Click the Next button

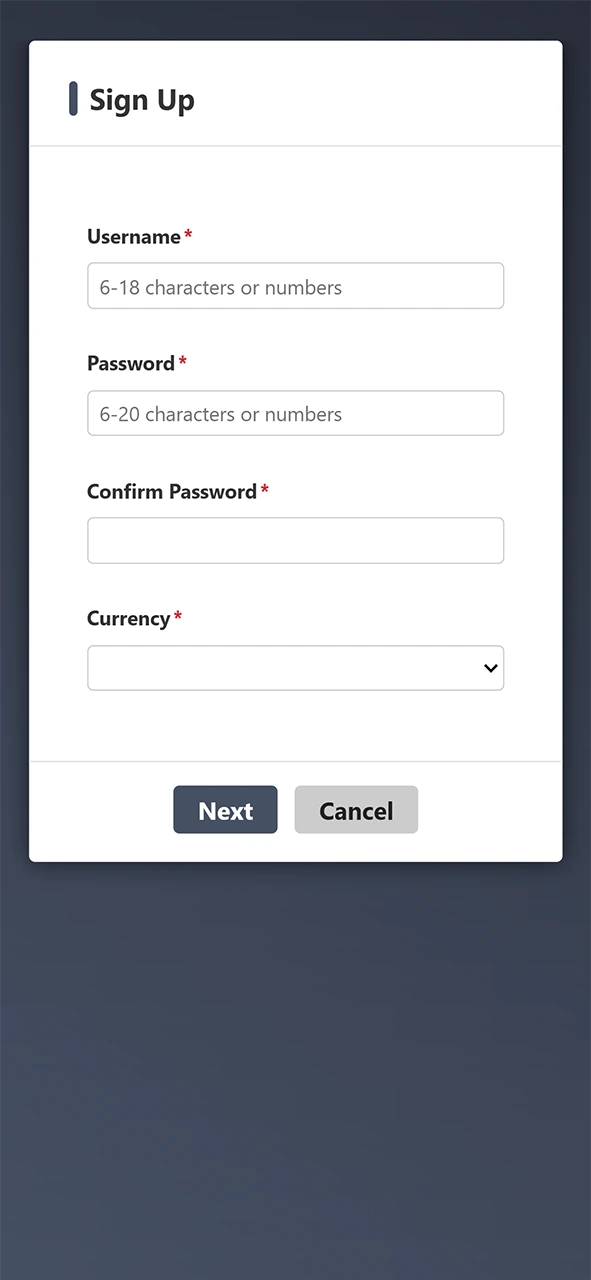[225, 810]
